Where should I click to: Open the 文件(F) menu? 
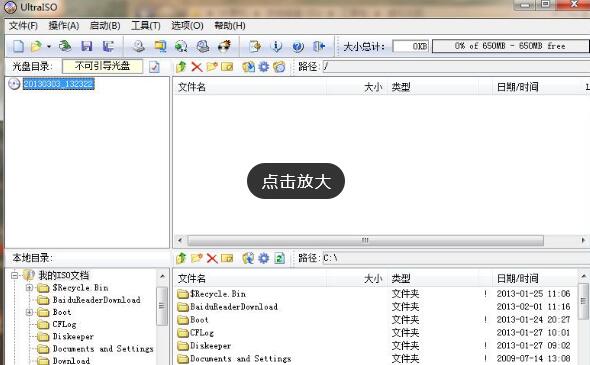click(23, 26)
